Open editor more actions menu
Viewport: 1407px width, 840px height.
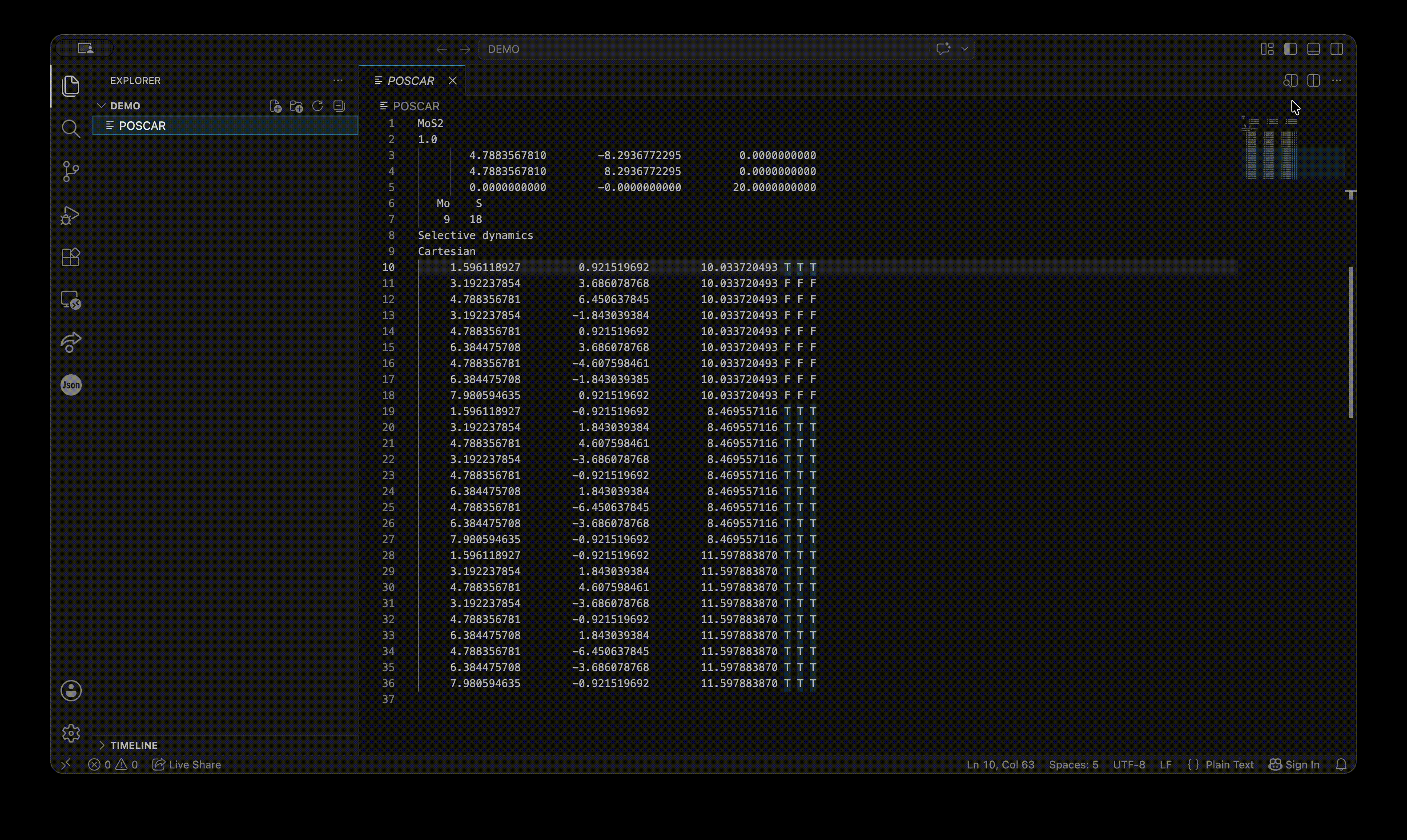[1337, 80]
